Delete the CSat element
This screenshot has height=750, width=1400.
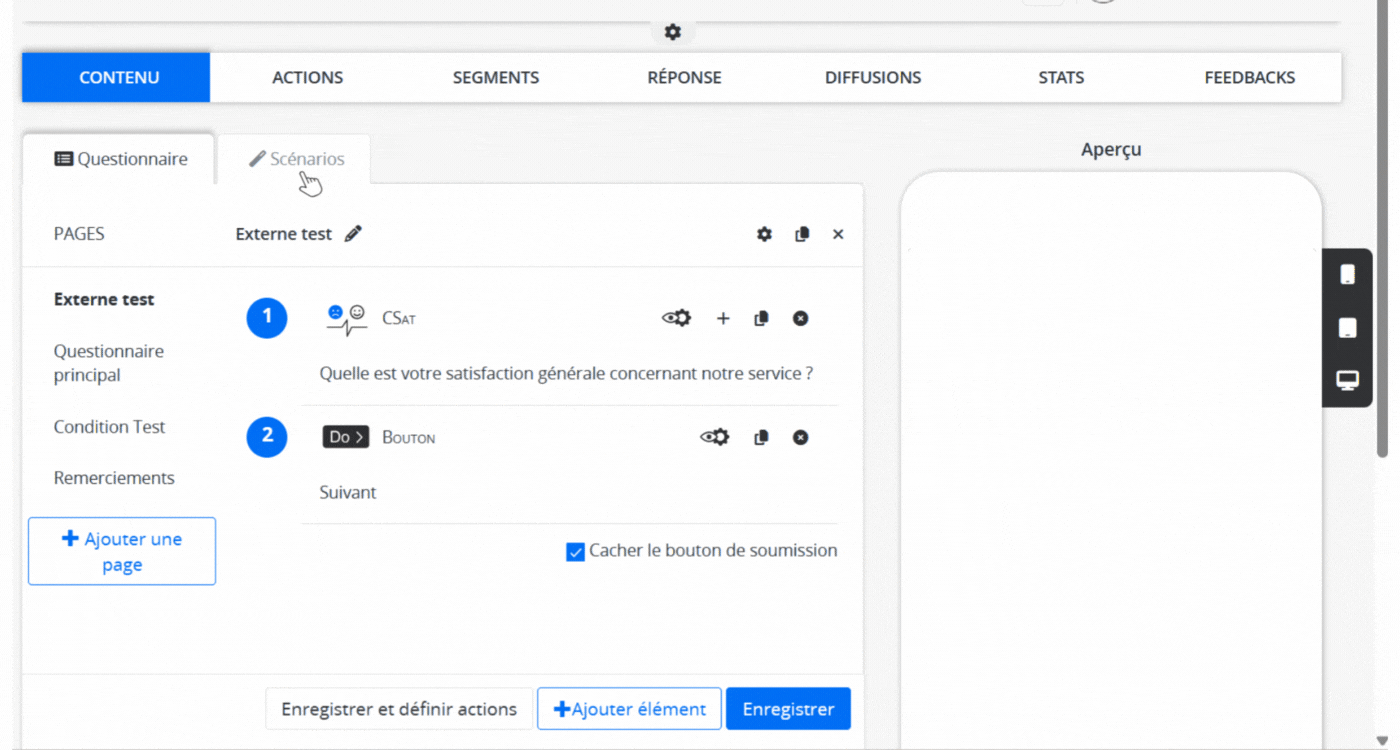point(800,318)
